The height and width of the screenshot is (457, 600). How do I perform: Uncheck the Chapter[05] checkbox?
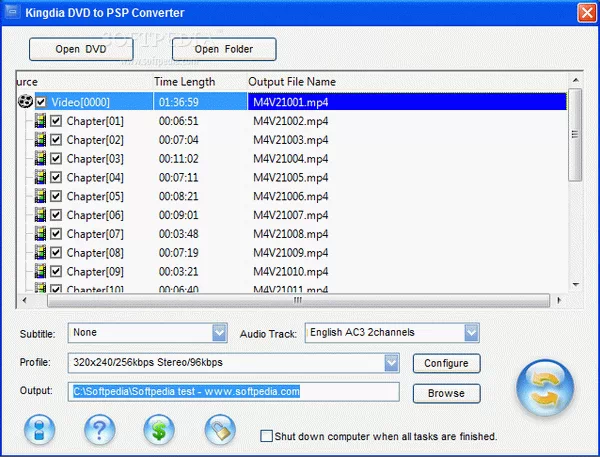[x=56, y=196]
